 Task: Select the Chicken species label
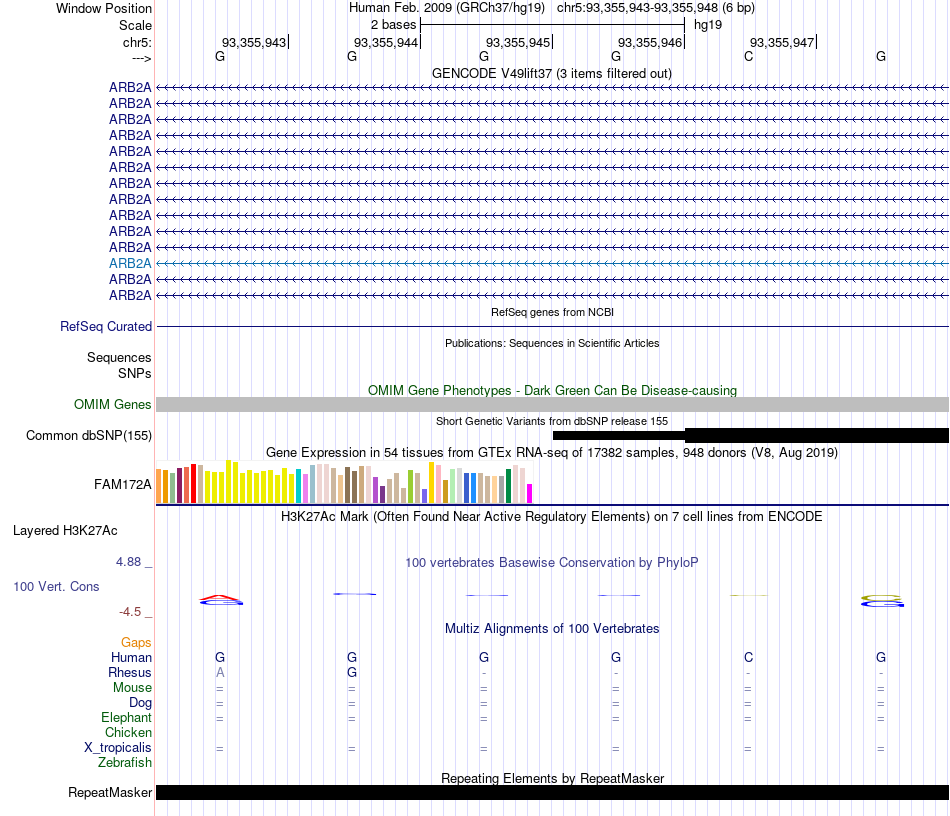128,732
